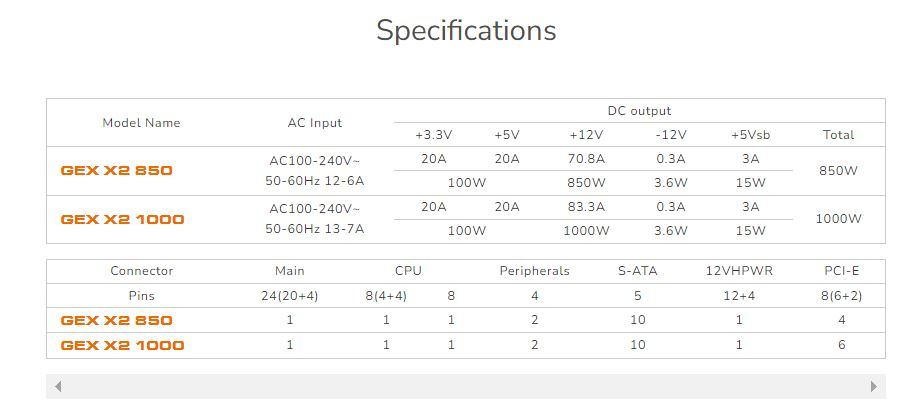Select GEX X2 1000 in the DC output table
Viewport: 920px width, 418px height.
(x=123, y=219)
